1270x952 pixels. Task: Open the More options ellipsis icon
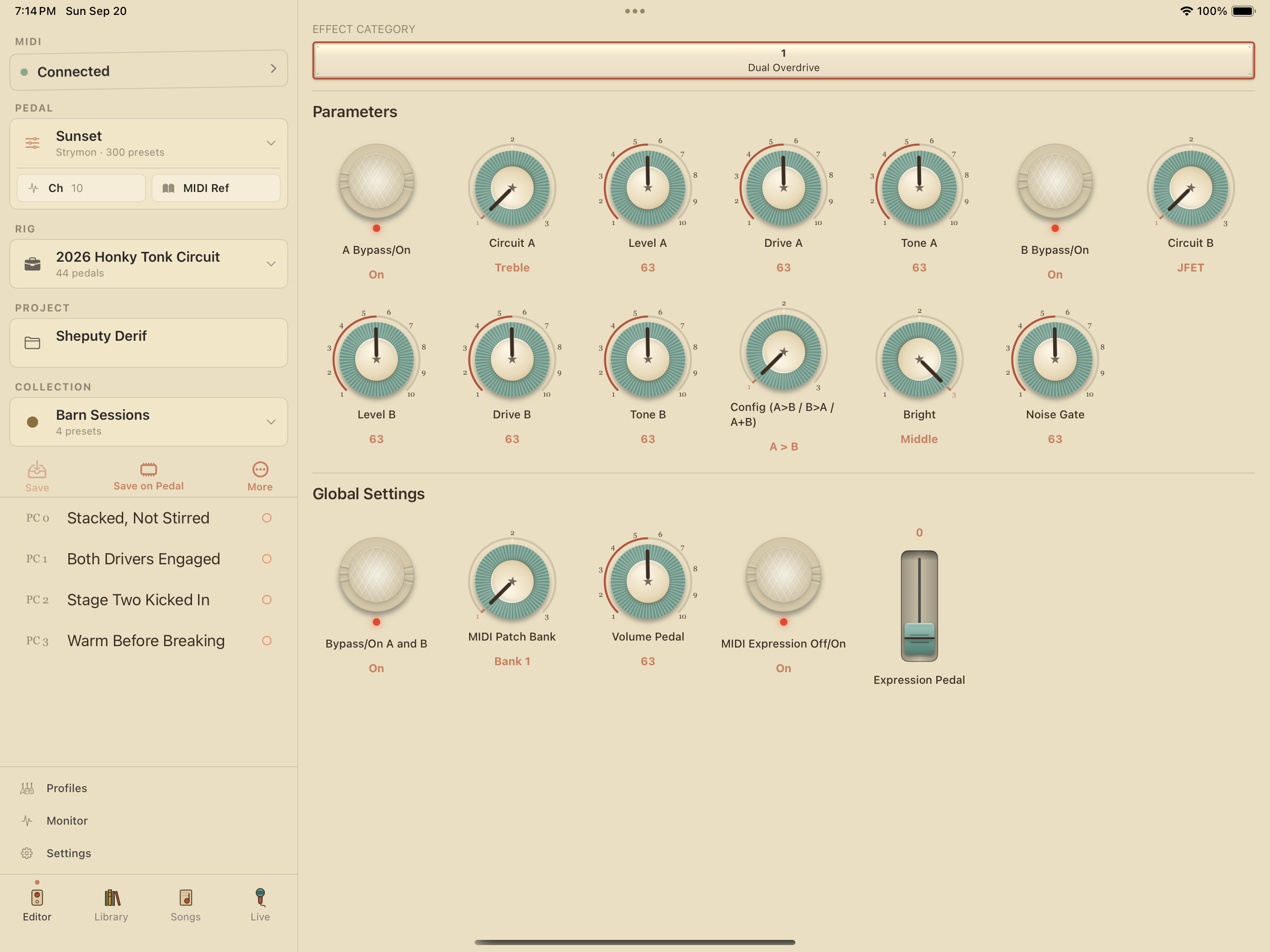(260, 469)
